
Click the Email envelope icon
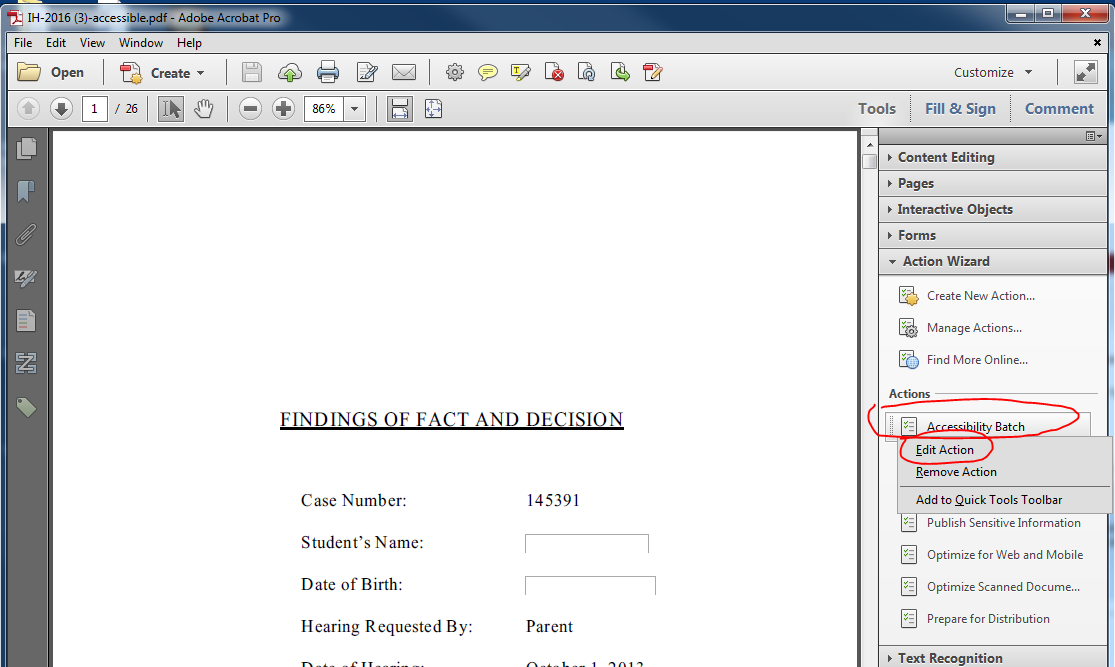[403, 72]
